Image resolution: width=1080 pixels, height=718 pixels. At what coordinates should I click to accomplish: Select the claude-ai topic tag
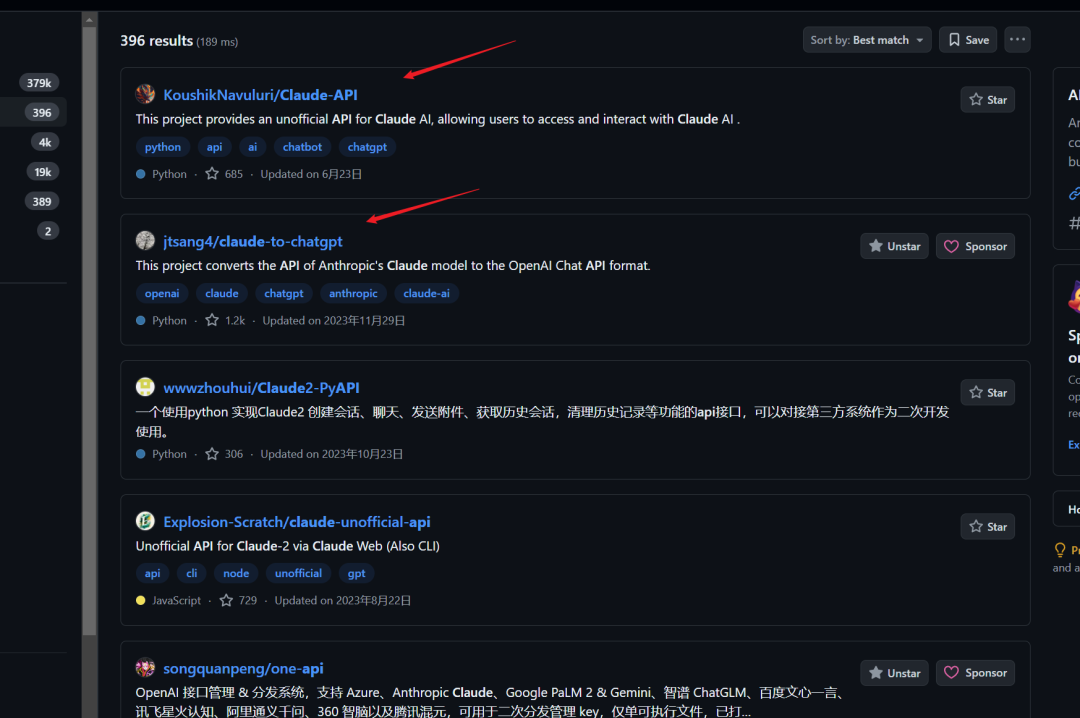pyautogui.click(x=426, y=294)
